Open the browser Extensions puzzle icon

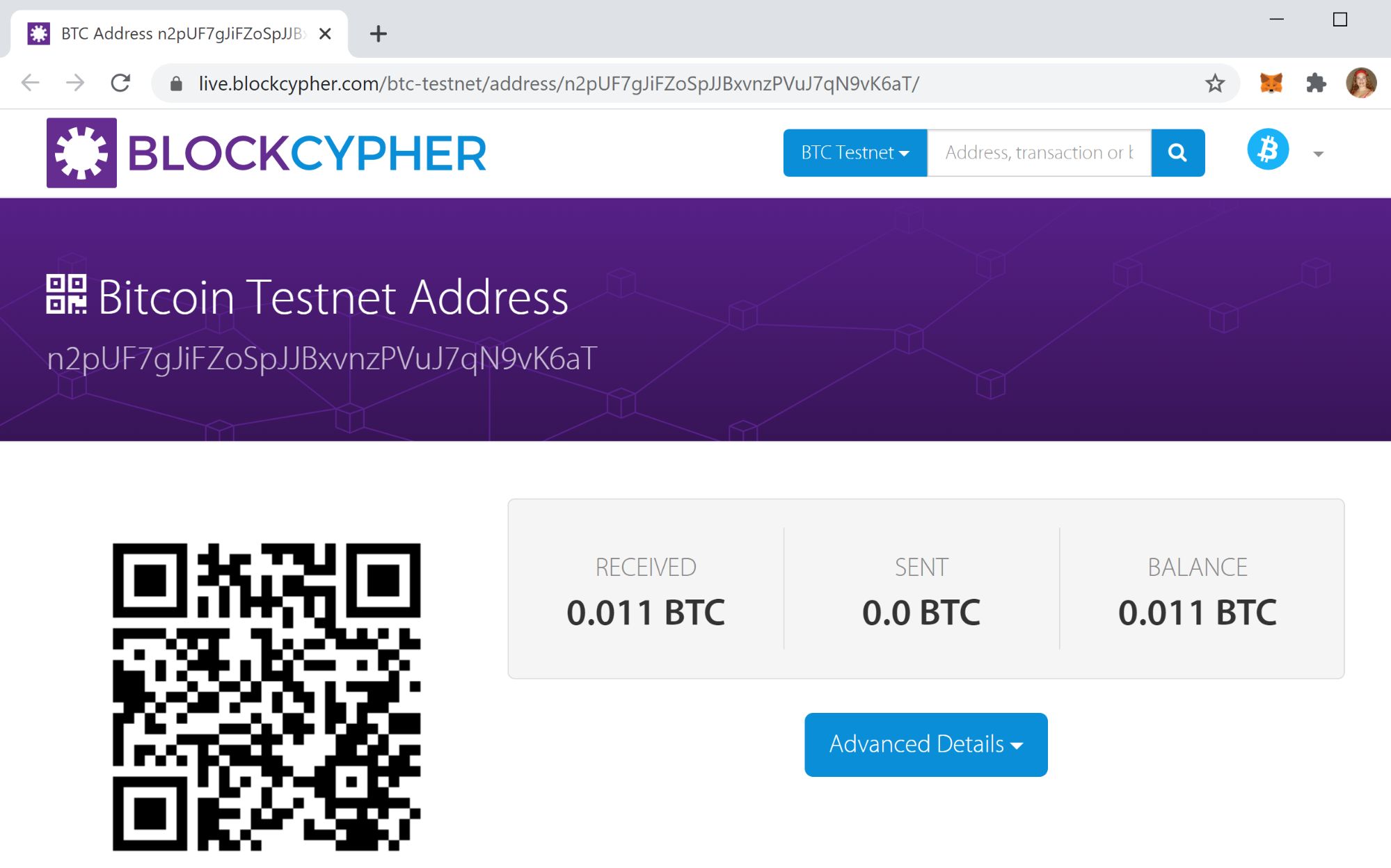pos(1316,83)
